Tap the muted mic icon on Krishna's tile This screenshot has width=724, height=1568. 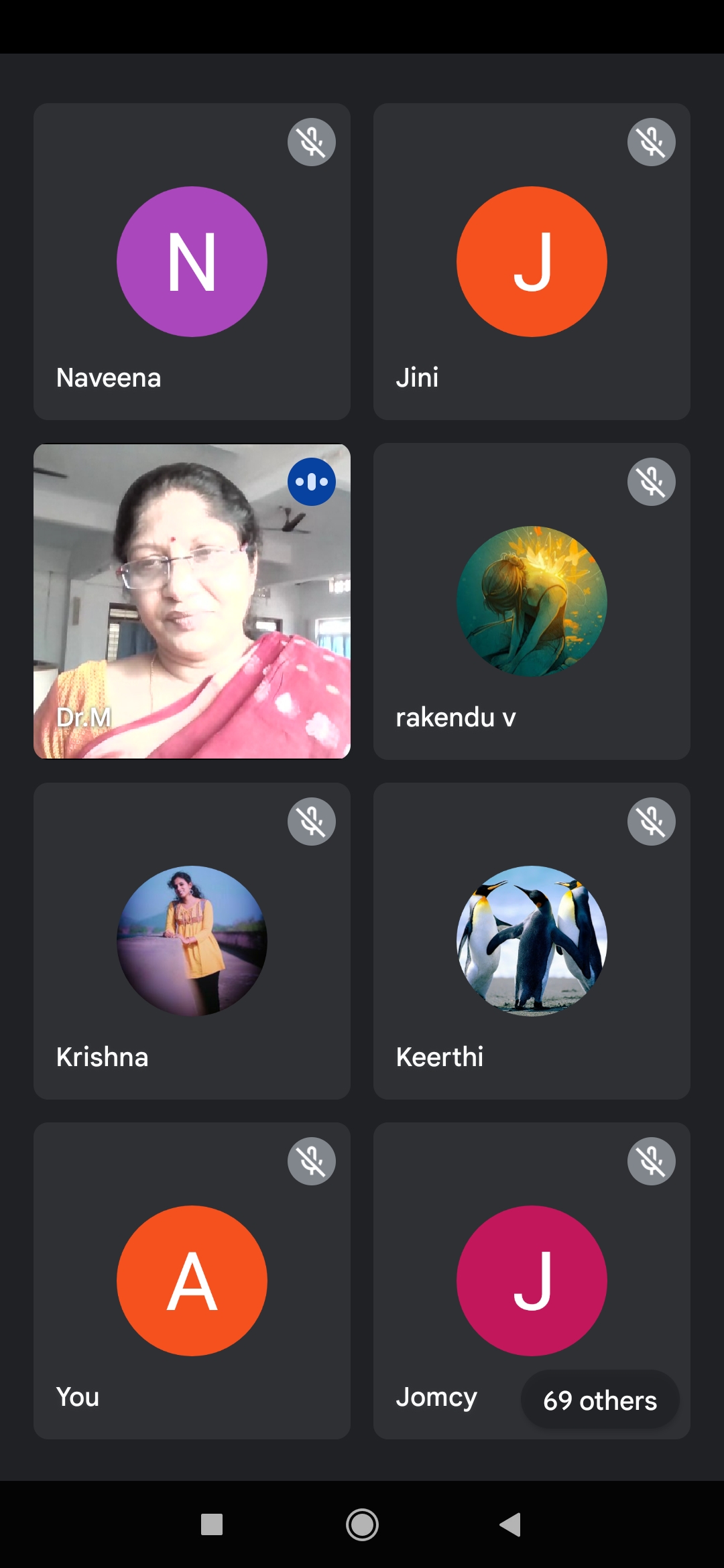(x=312, y=822)
